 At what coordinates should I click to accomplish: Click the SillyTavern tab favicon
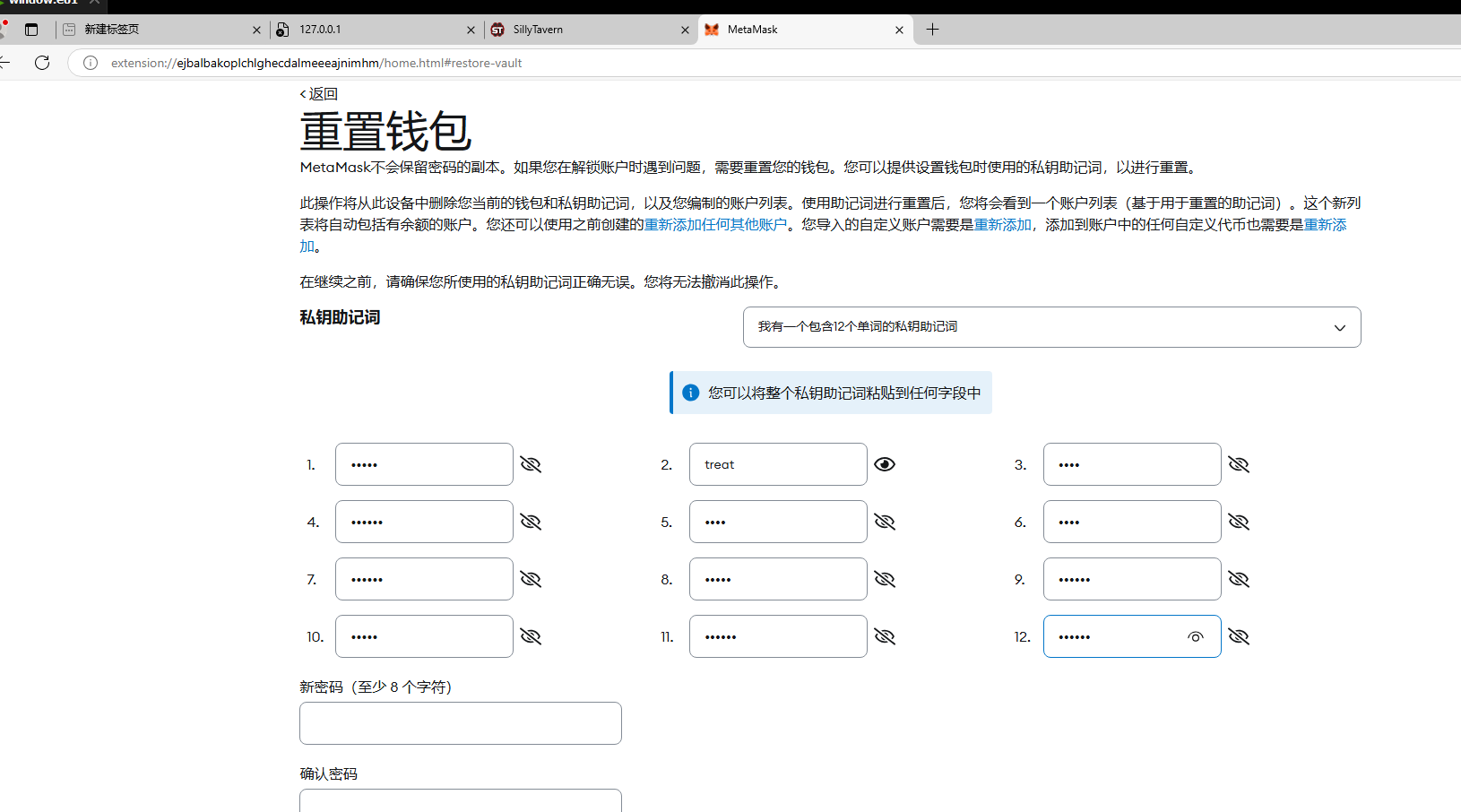[x=497, y=30]
